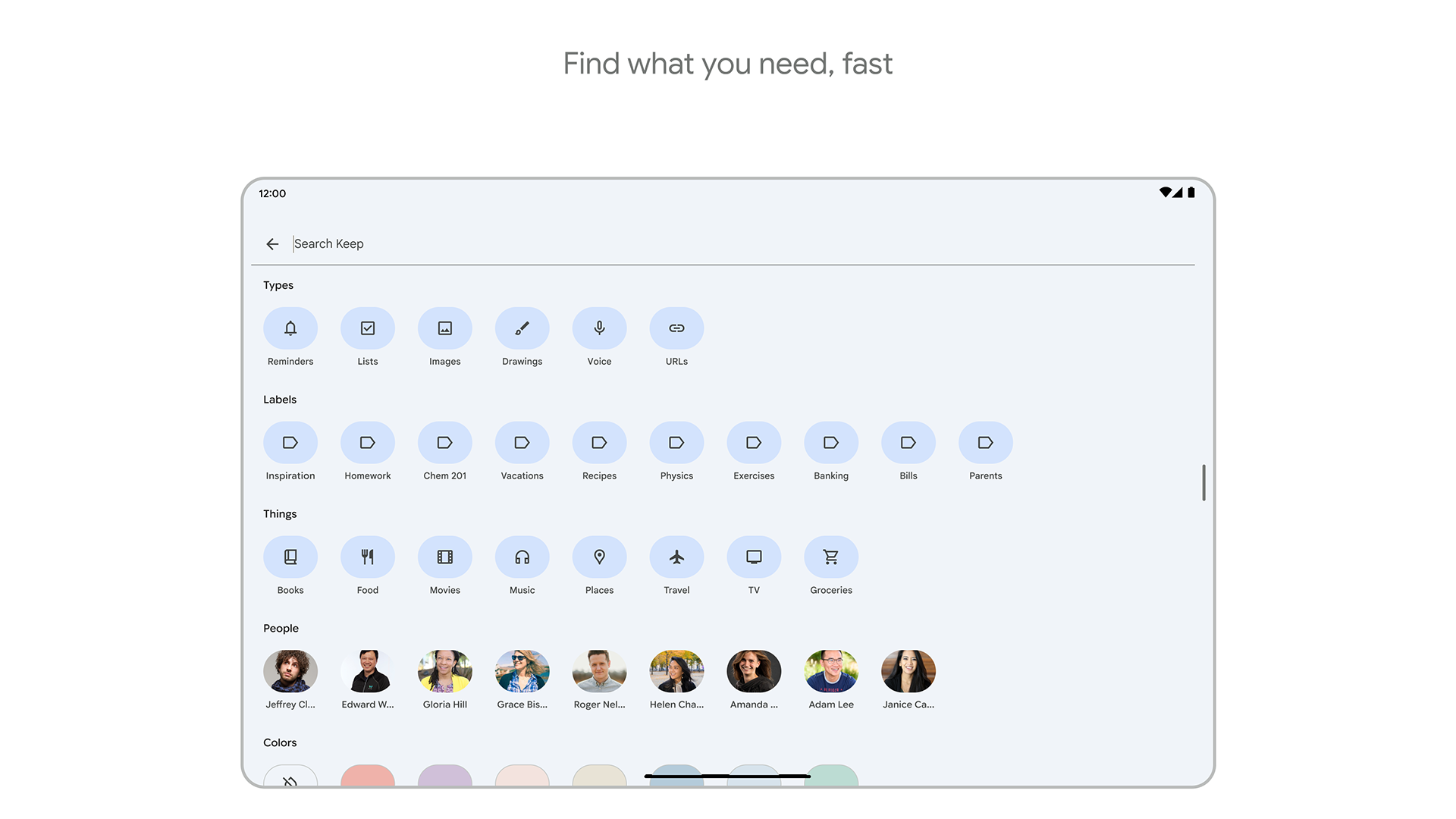
Task: Select the Voice microphone filter
Action: click(600, 328)
